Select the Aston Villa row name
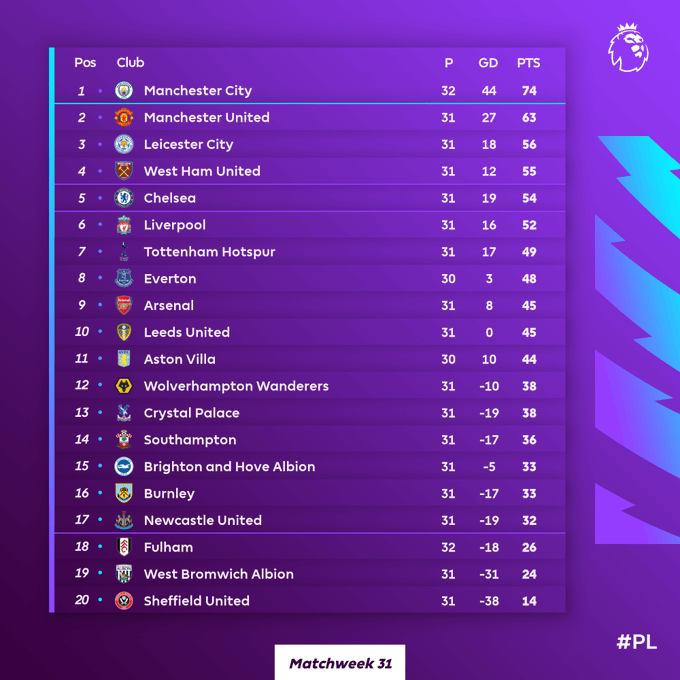This screenshot has width=680, height=680. tap(179, 359)
